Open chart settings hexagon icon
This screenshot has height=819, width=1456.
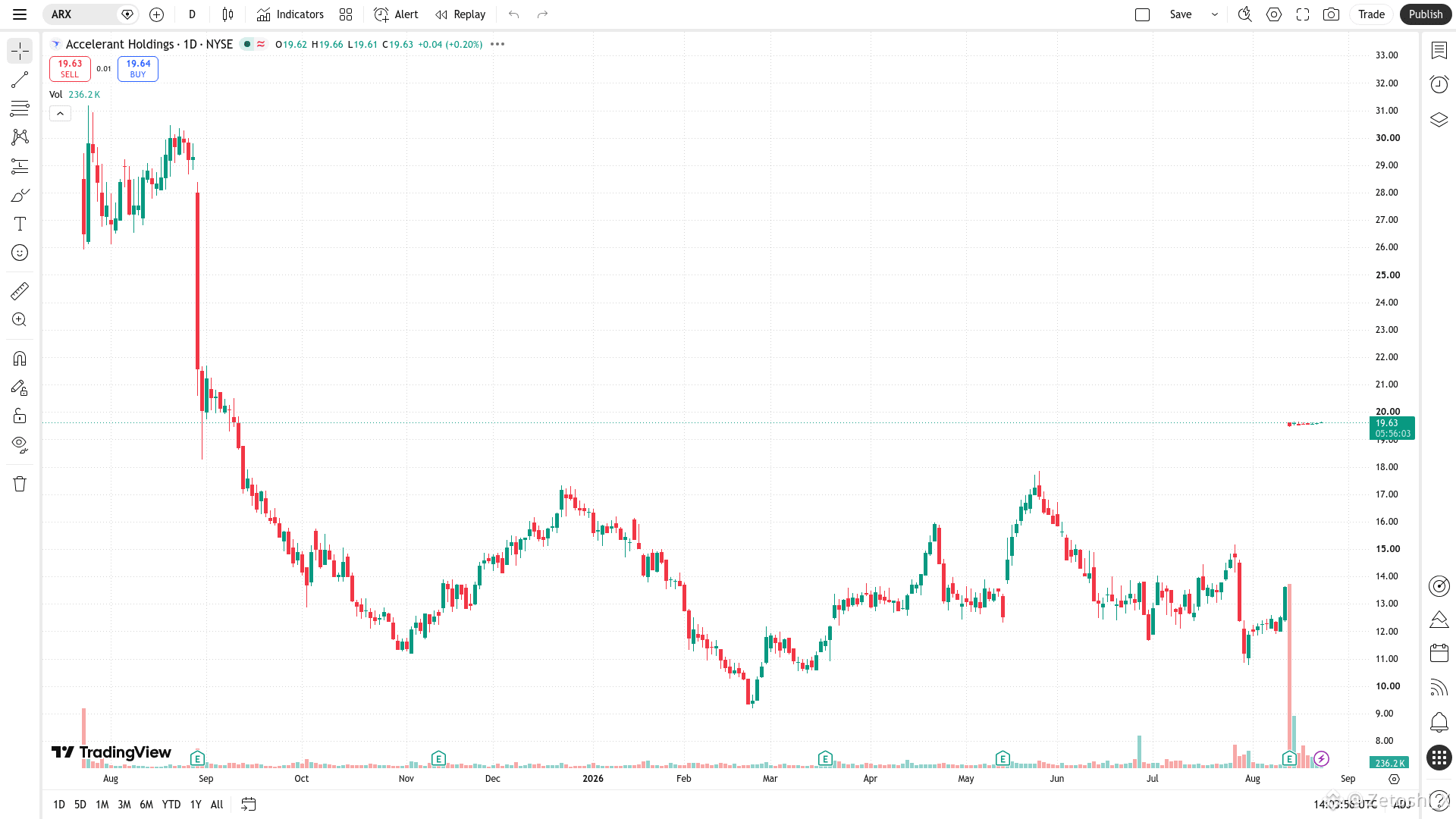1274,14
